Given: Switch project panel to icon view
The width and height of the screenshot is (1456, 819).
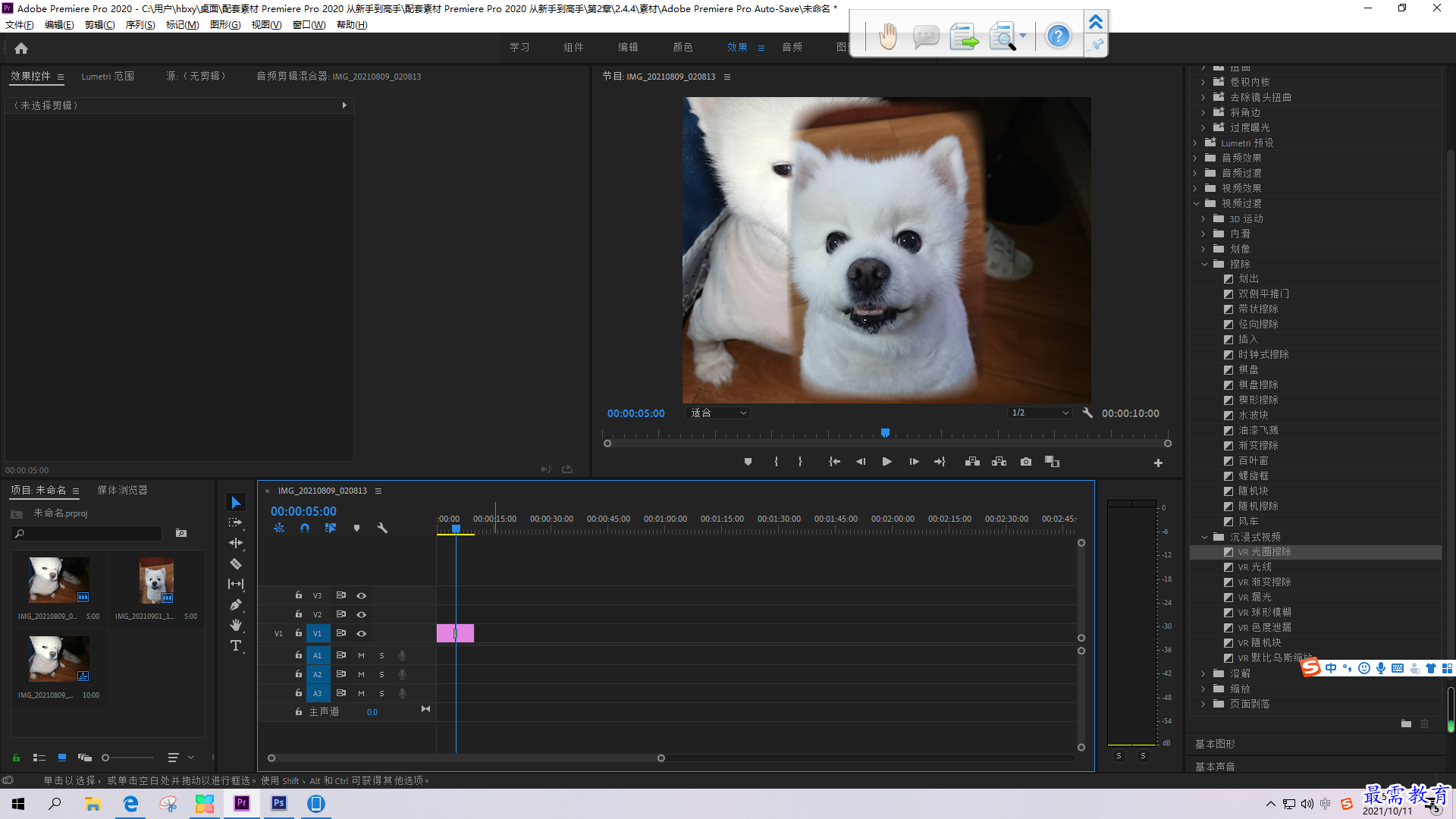Looking at the screenshot, I should [62, 758].
